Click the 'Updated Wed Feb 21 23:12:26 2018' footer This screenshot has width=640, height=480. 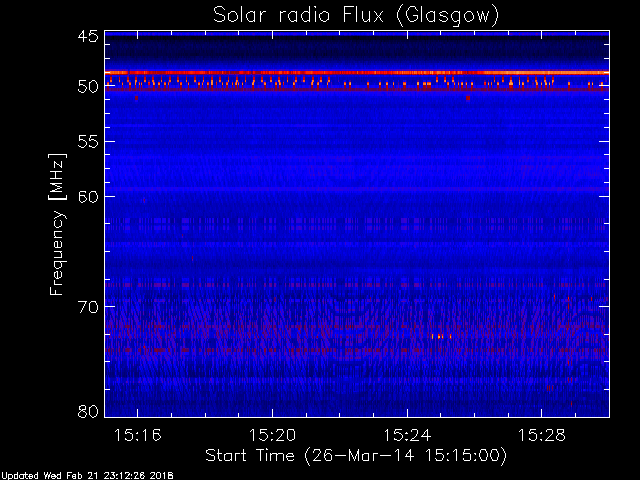(87, 476)
